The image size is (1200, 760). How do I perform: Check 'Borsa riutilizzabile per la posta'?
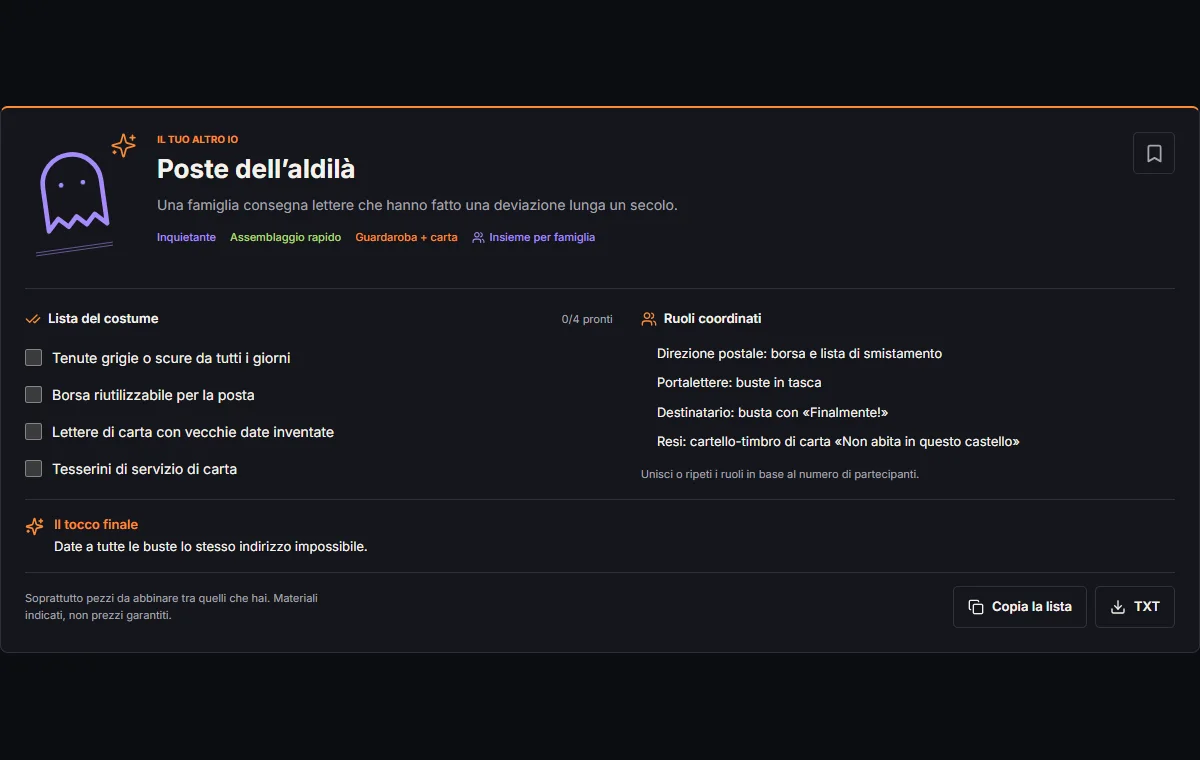click(34, 394)
